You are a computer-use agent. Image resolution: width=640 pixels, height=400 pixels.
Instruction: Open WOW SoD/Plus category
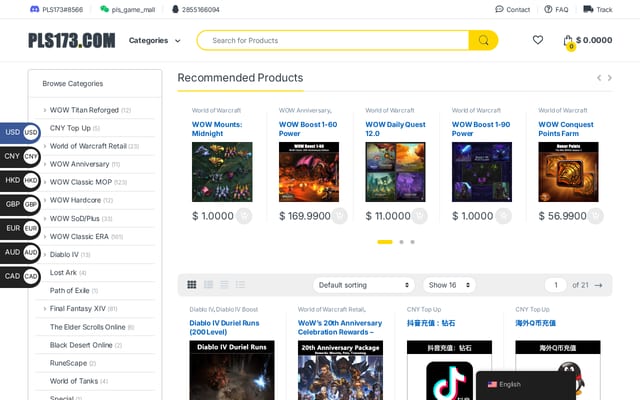click(74, 218)
